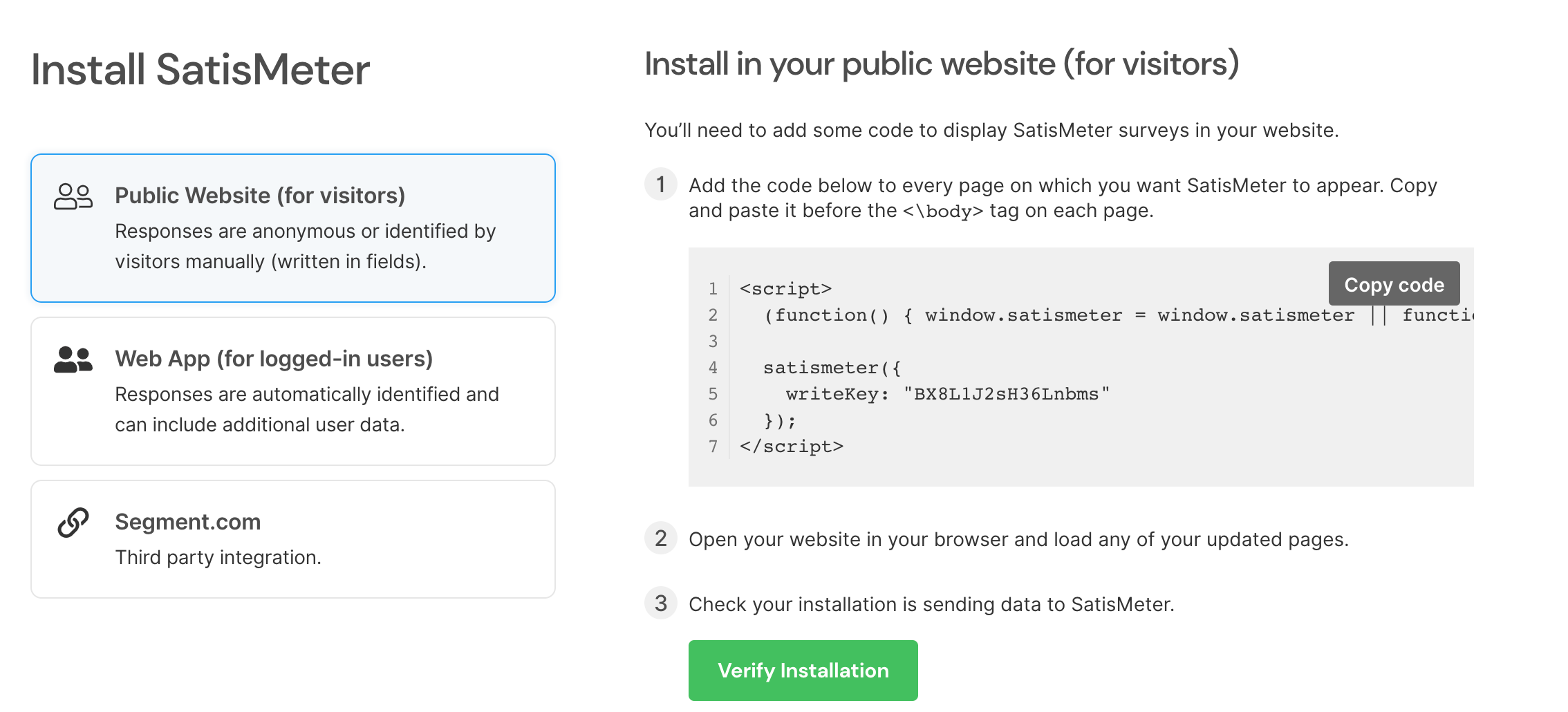Click the 'You'll need to add some code' sentence
Viewport: 1568px width, 712px height.
point(991,130)
